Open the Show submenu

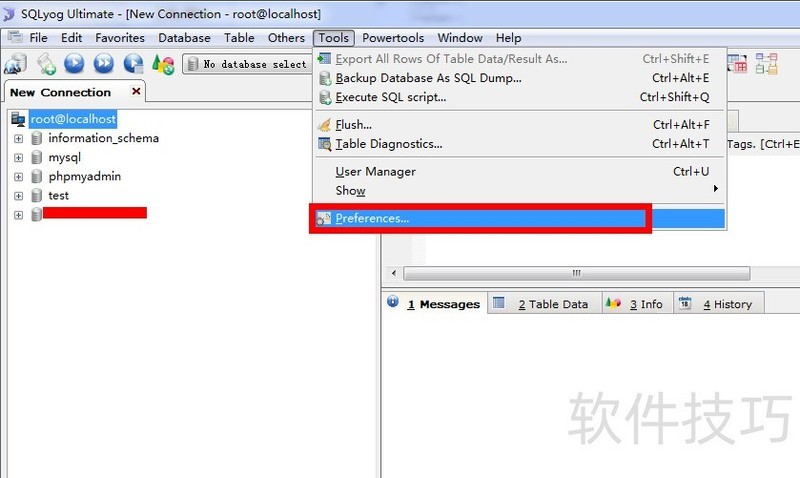[520, 190]
